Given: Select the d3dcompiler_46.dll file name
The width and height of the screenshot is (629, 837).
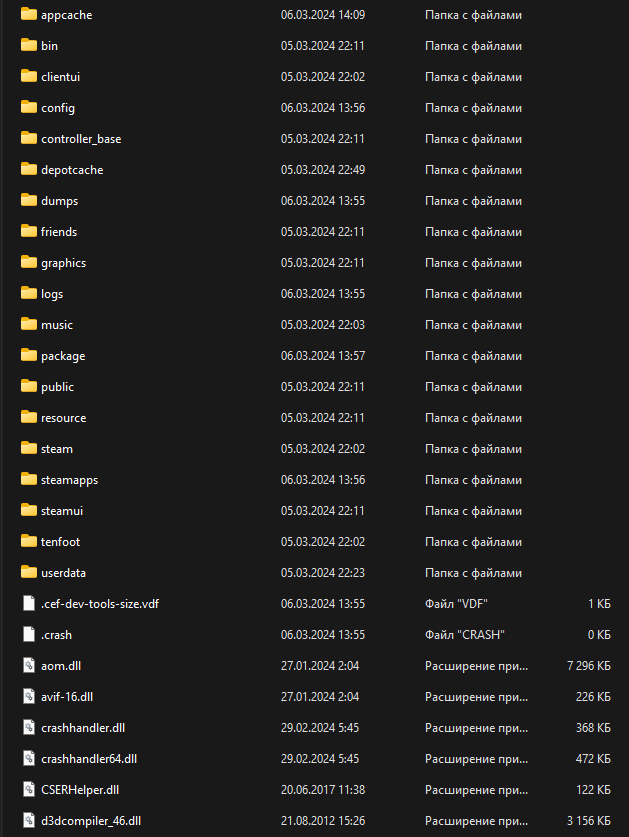Looking at the screenshot, I should [91, 821].
